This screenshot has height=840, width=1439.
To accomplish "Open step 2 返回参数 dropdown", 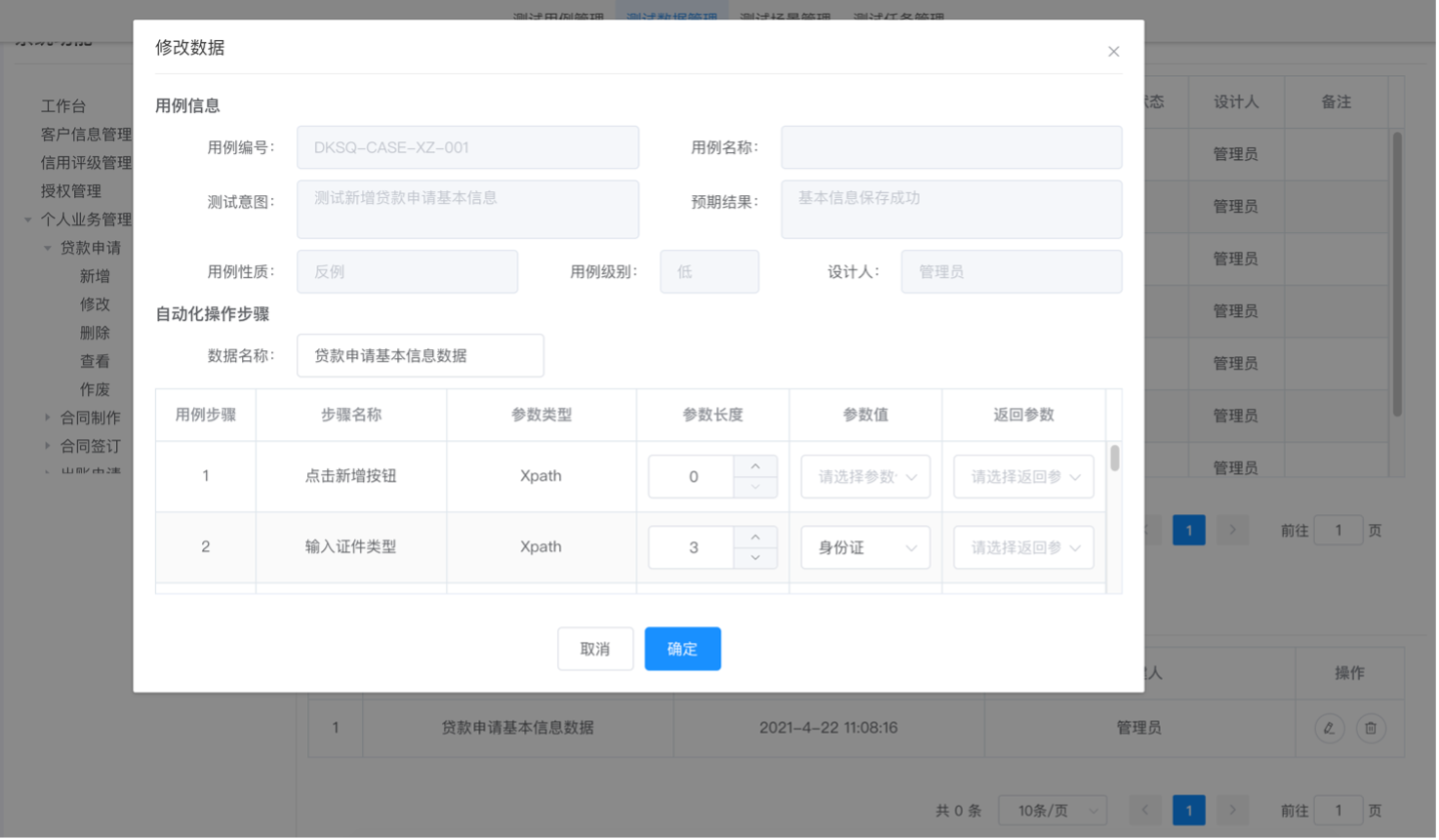I will pyautogui.click(x=1022, y=548).
